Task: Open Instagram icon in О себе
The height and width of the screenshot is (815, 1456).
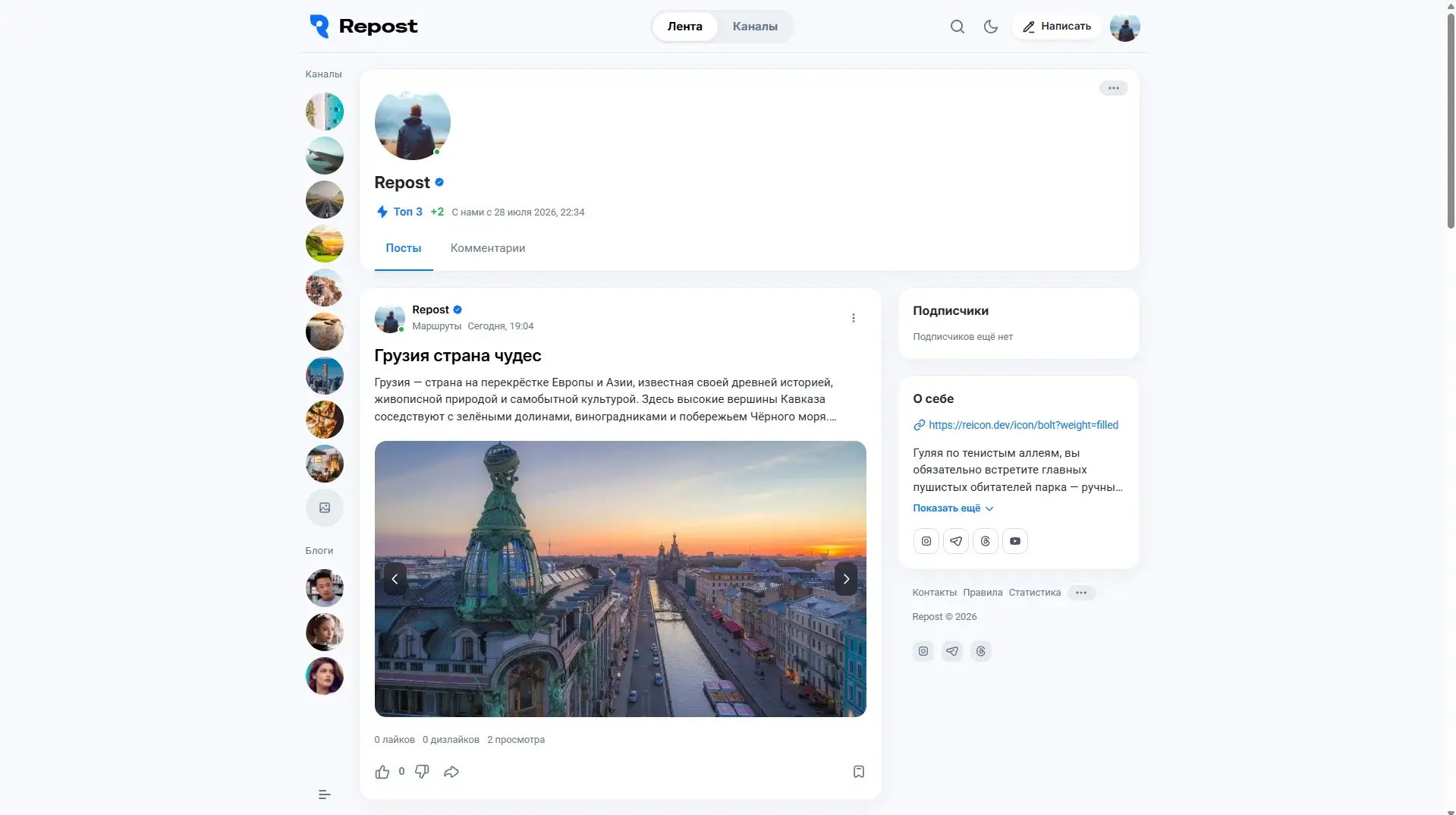Action: pos(926,541)
